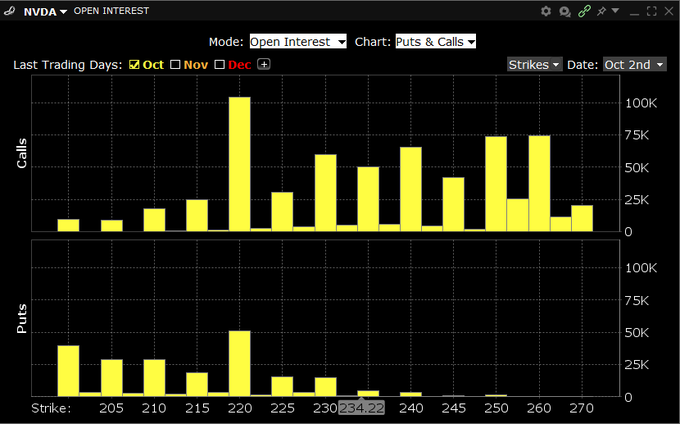Click the 220 strike calls bar
The image size is (680, 424).
pos(240,164)
